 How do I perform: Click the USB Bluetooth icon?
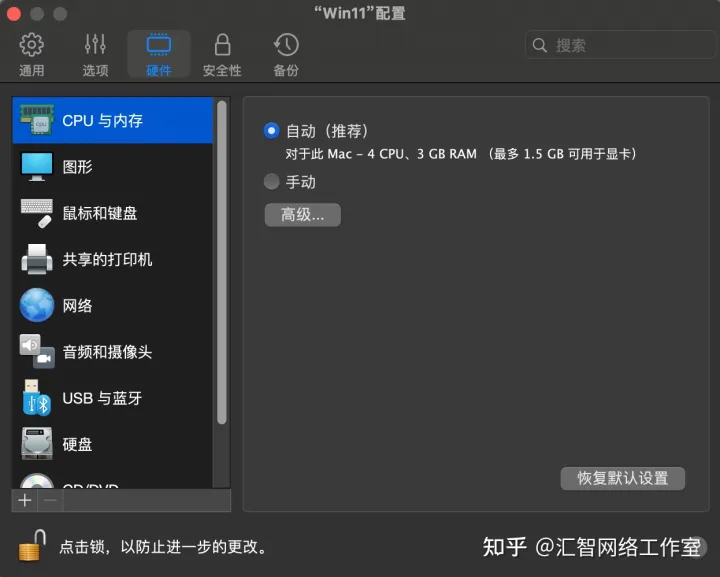coord(37,398)
